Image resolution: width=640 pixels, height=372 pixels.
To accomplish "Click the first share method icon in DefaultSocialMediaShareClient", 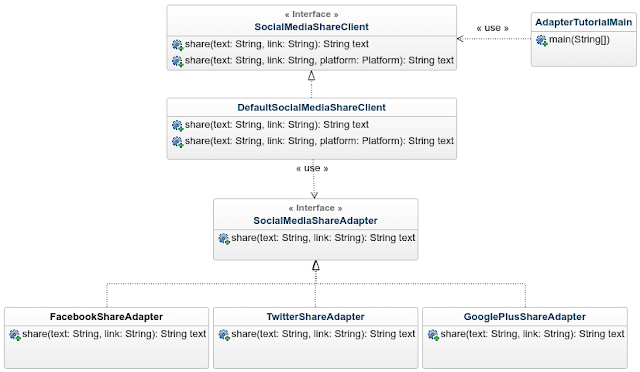I will [x=178, y=125].
